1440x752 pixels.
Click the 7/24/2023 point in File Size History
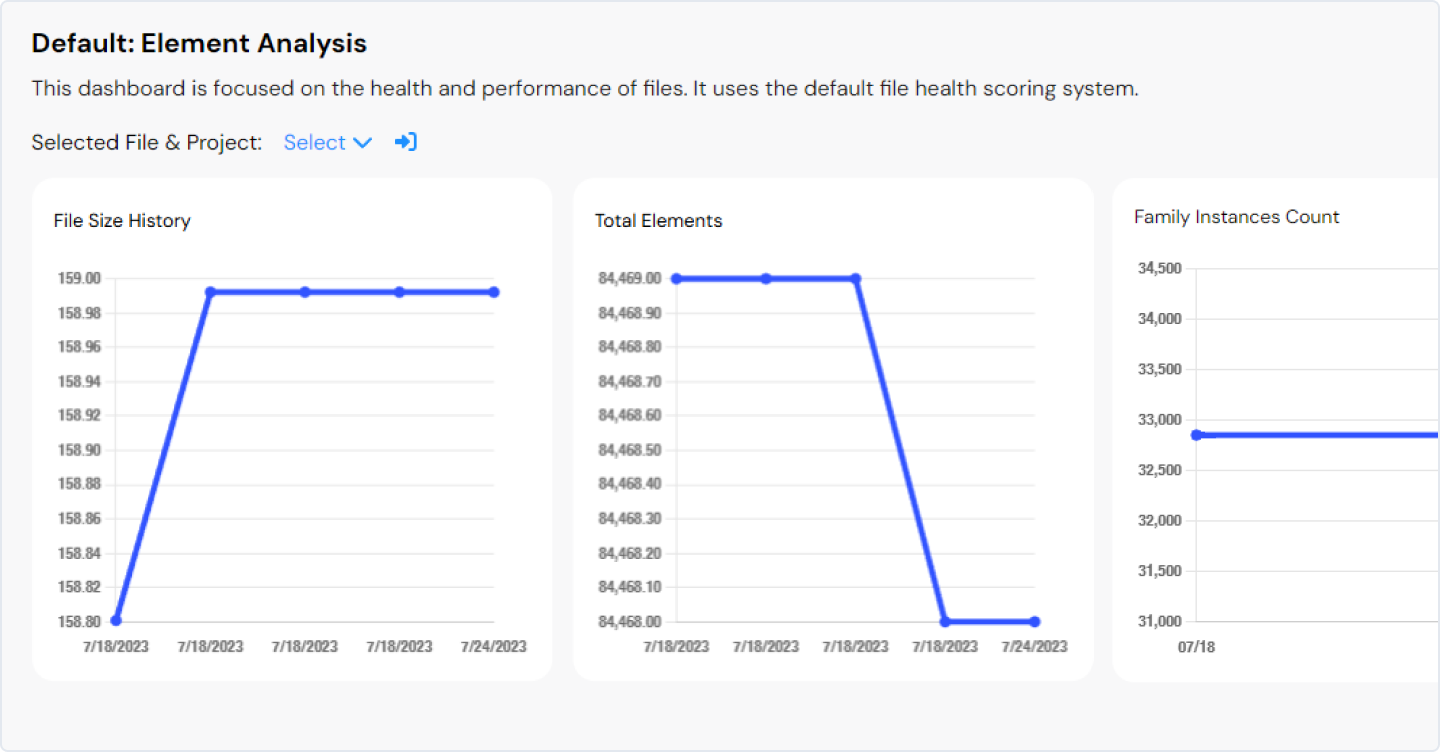pyautogui.click(x=494, y=292)
